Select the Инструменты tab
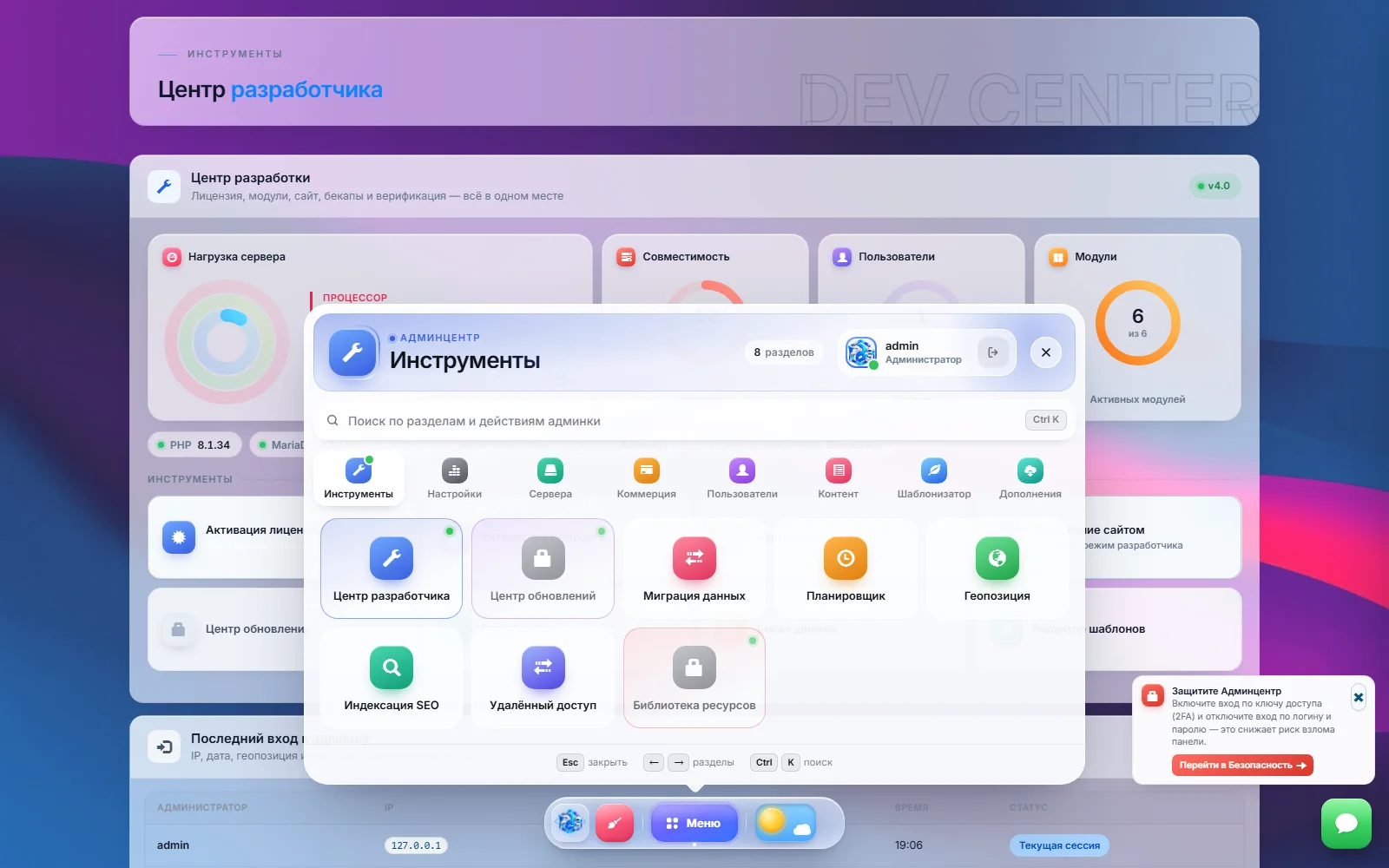The height and width of the screenshot is (868, 1389). point(359,478)
